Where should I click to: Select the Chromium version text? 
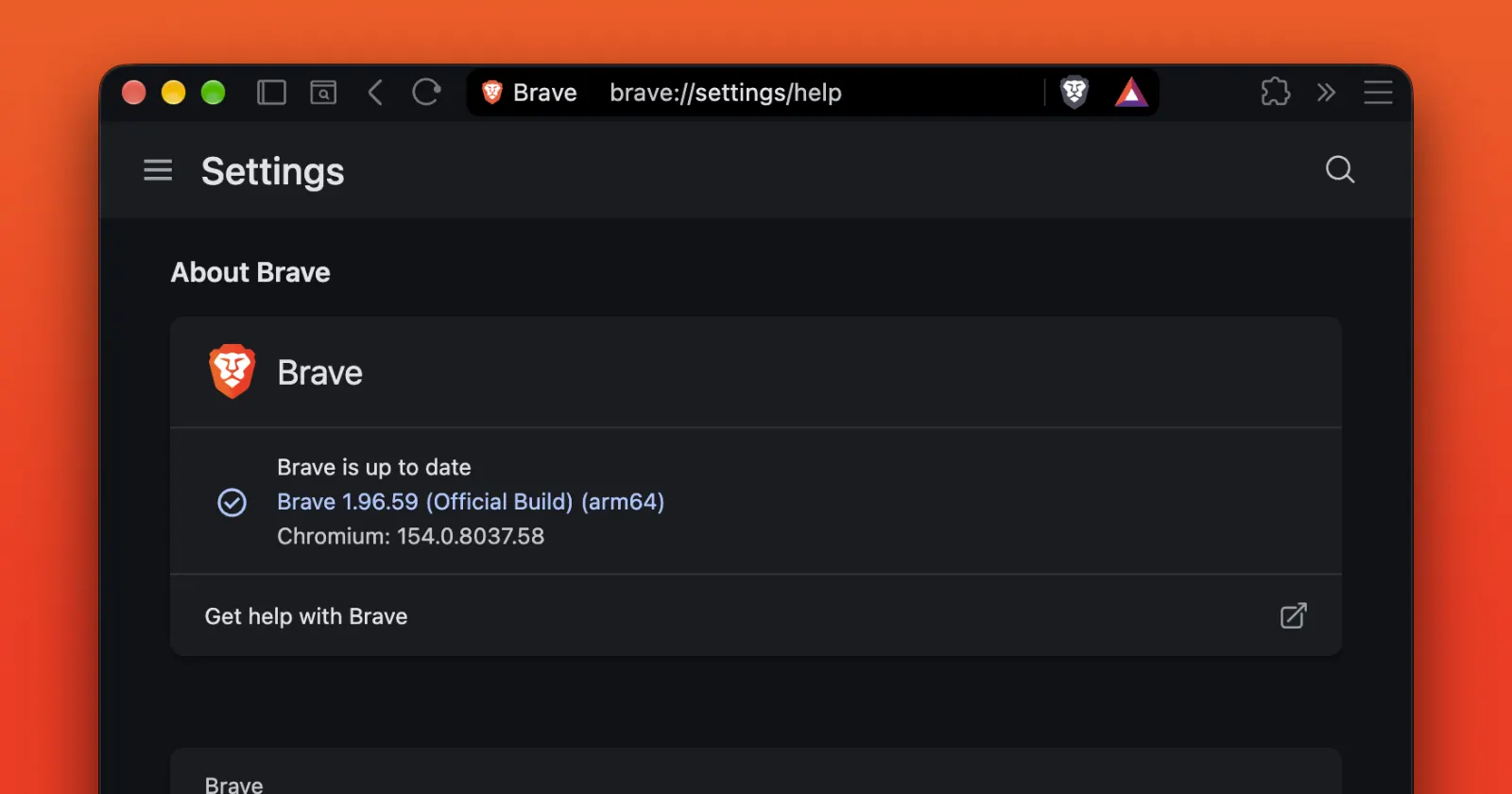pyautogui.click(x=410, y=537)
